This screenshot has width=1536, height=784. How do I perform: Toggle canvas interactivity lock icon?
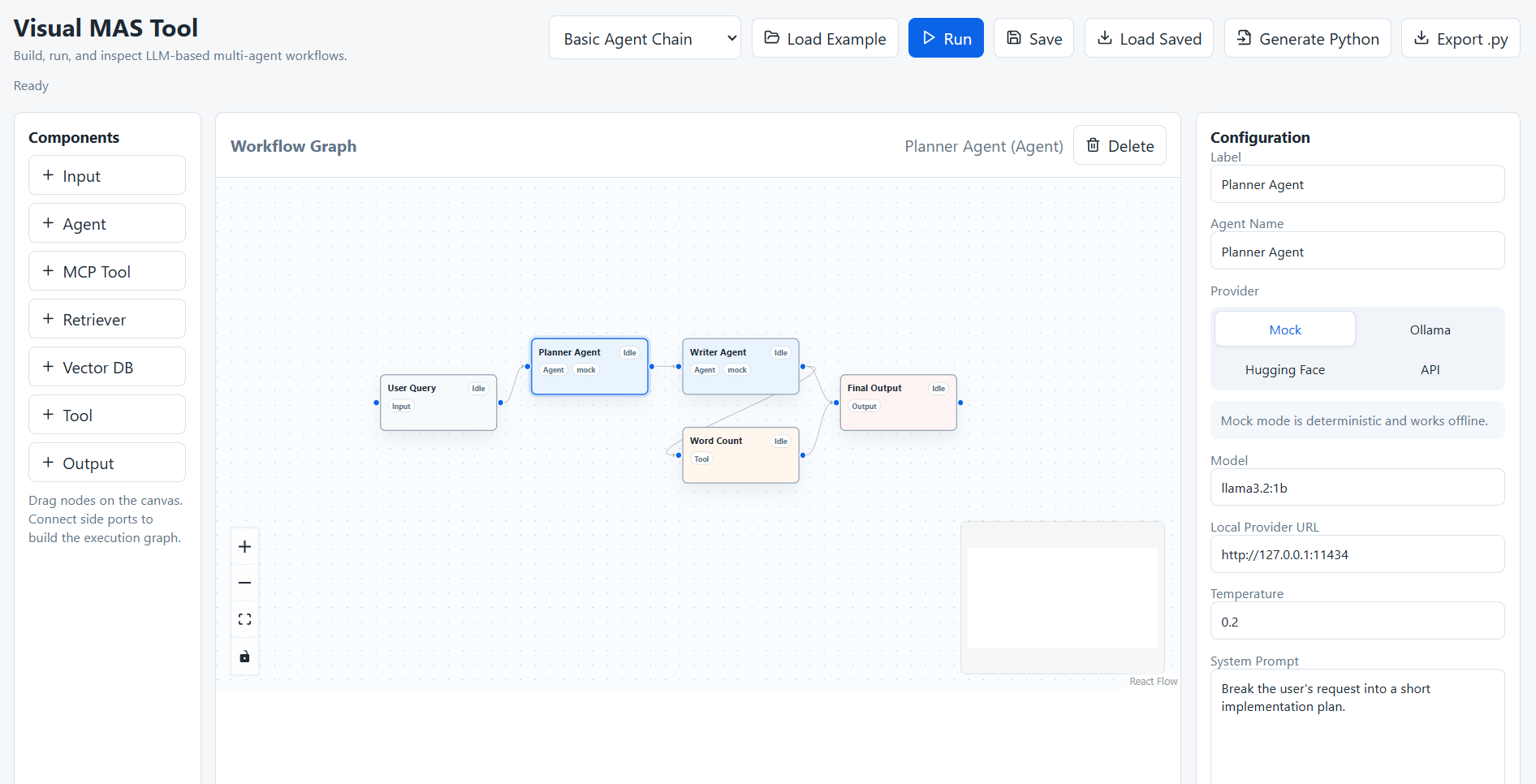tap(244, 656)
